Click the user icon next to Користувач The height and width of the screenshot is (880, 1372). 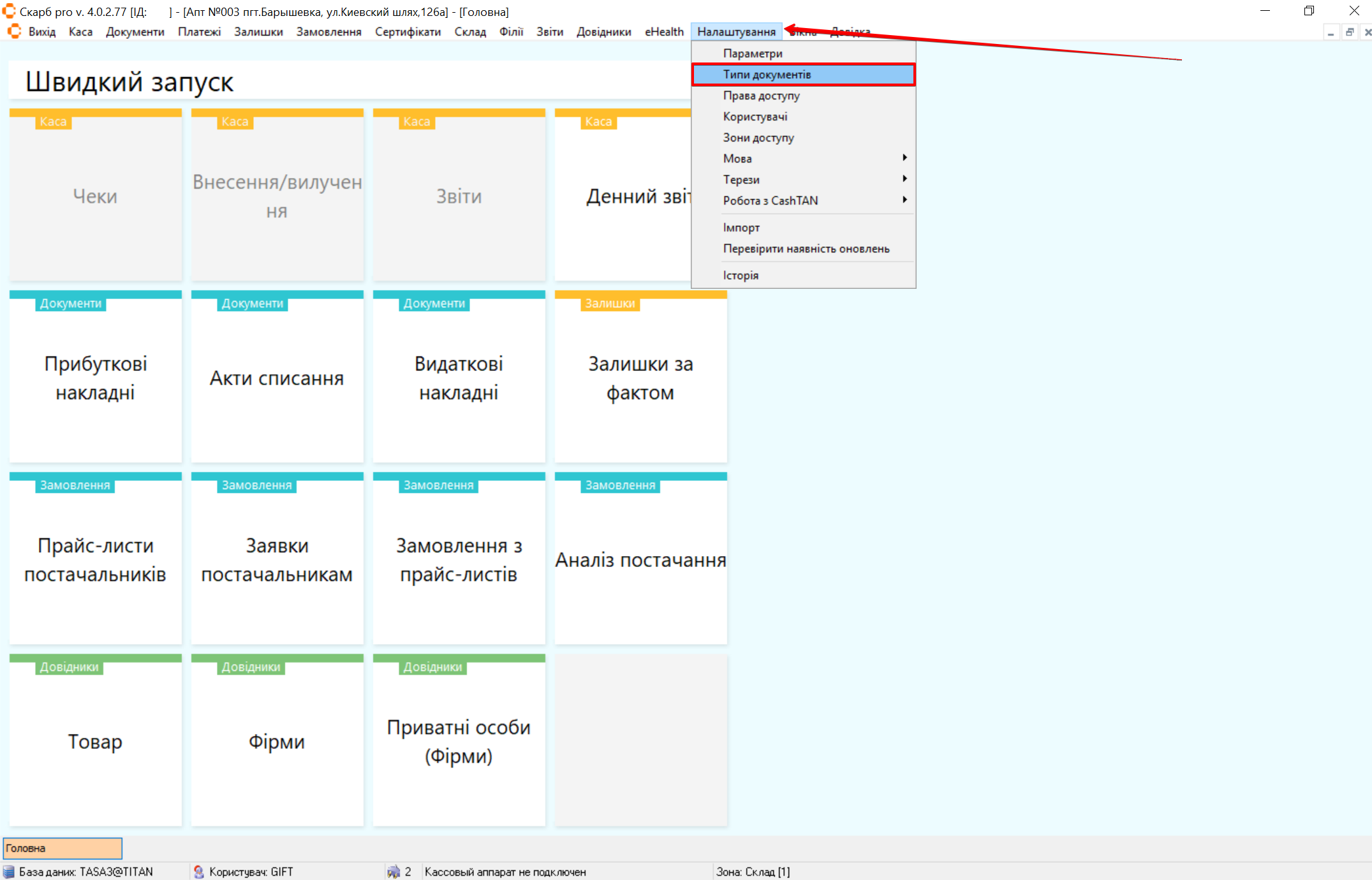point(199,872)
